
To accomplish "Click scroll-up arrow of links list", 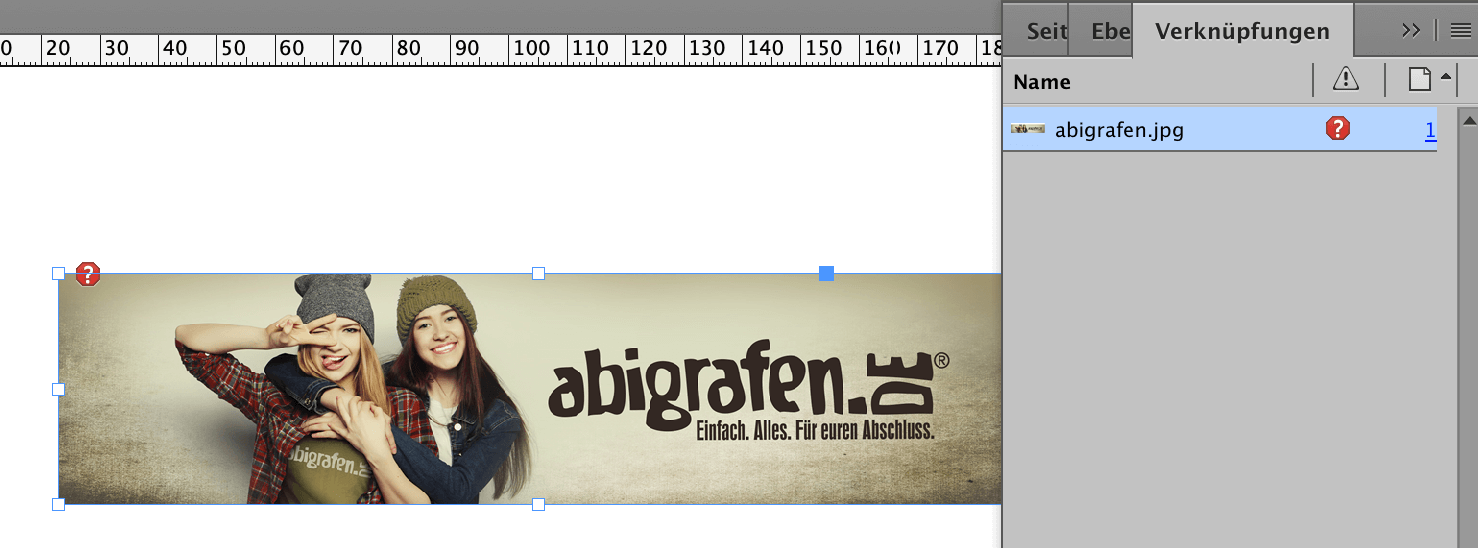I will (x=1468, y=122).
